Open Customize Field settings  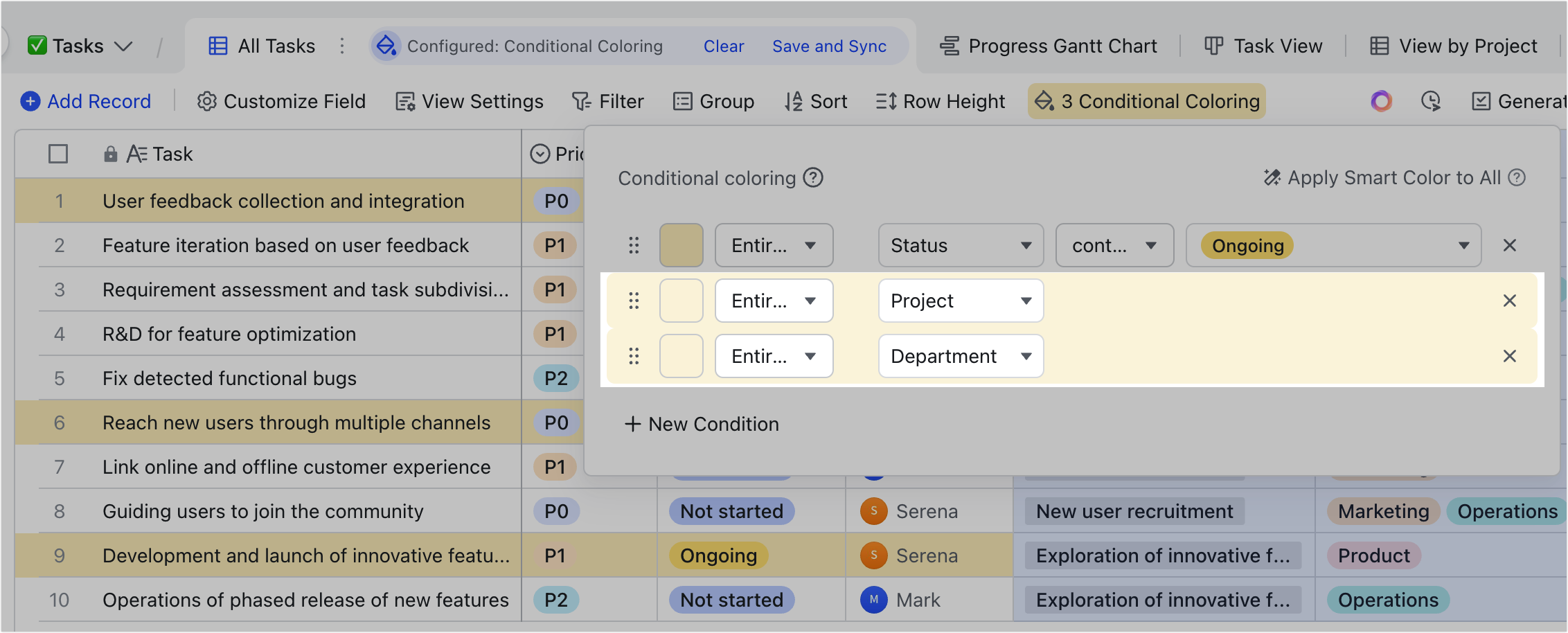click(281, 101)
